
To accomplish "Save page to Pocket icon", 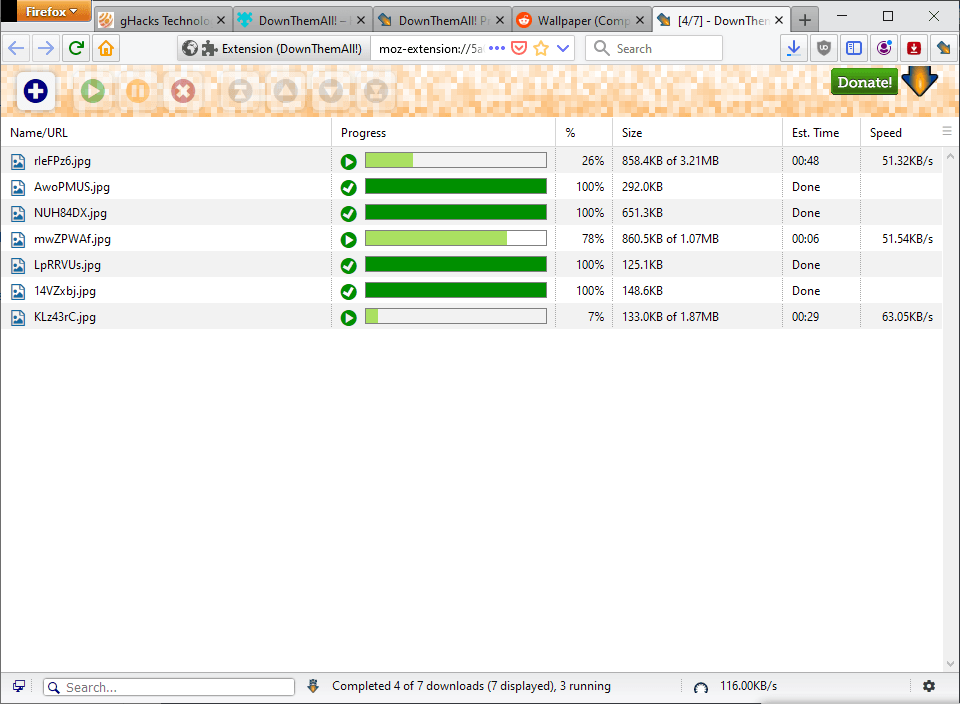I will [519, 48].
